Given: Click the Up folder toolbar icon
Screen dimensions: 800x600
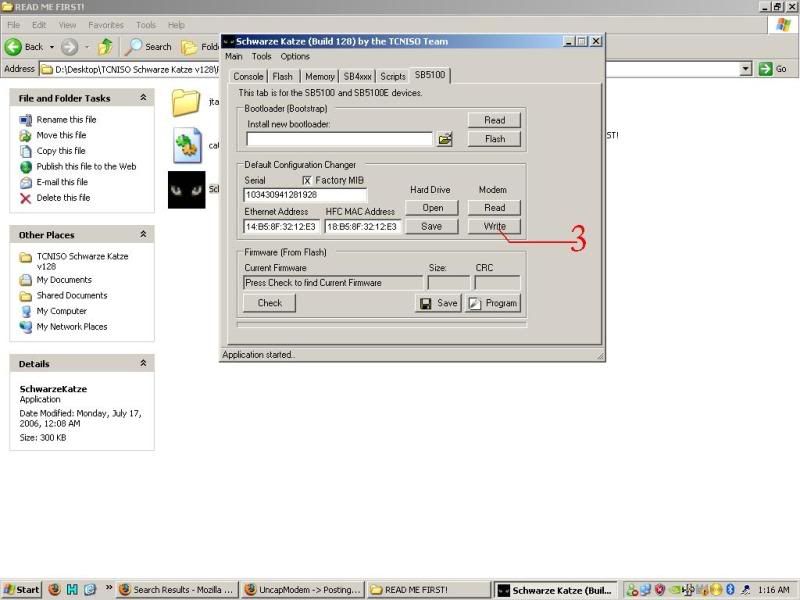Looking at the screenshot, I should pyautogui.click(x=105, y=46).
